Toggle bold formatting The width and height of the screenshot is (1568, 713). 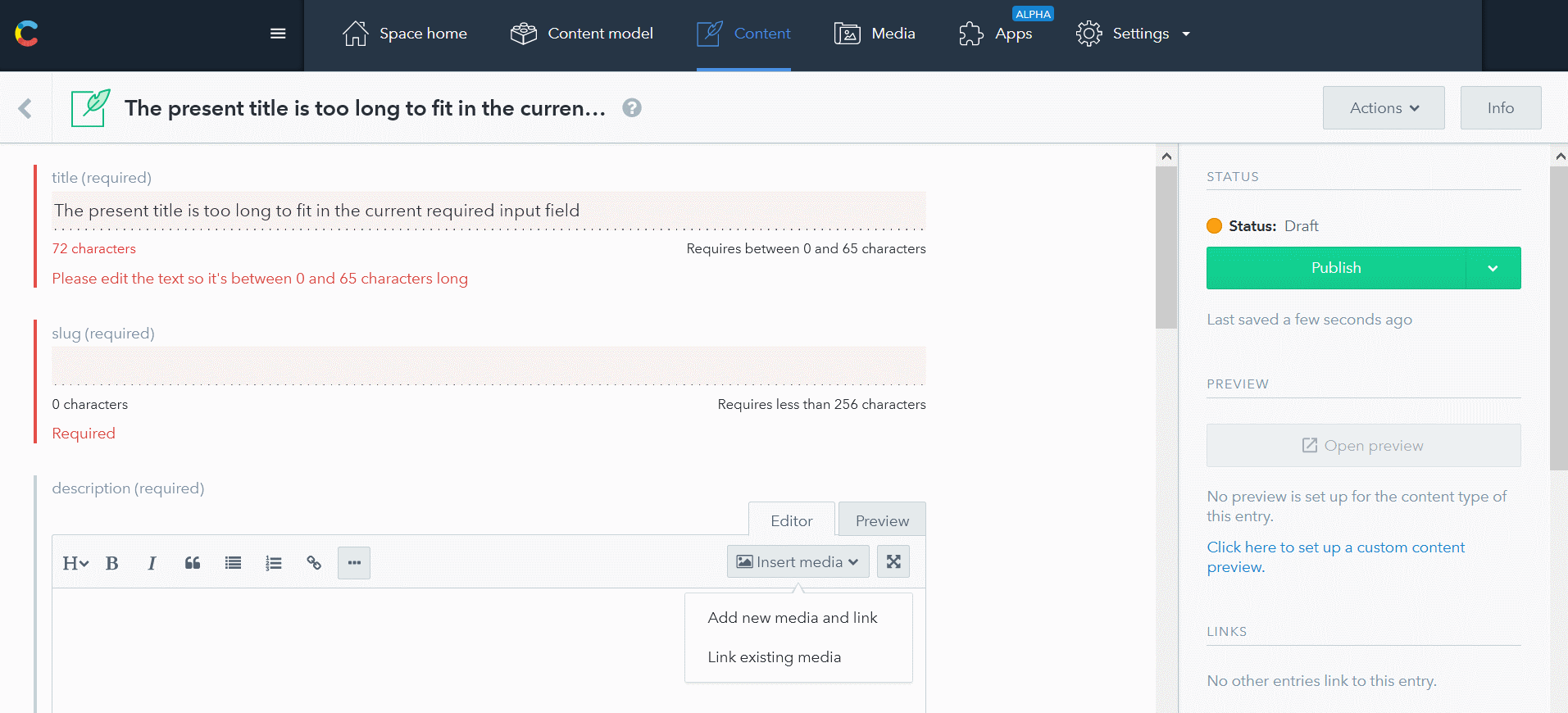click(112, 563)
